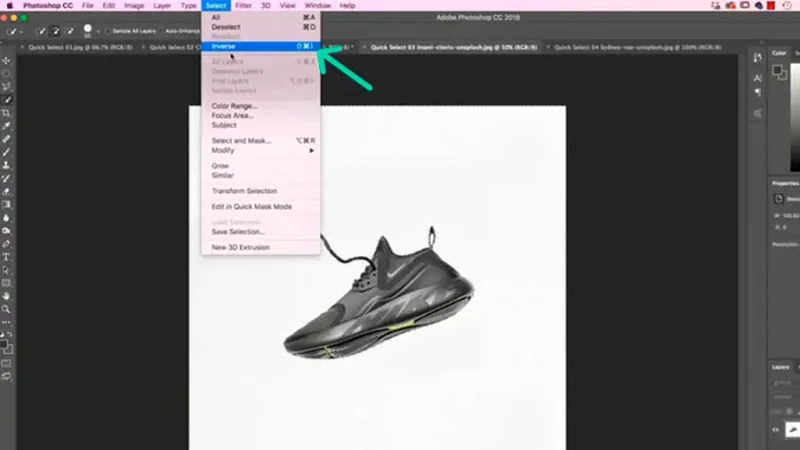800x450 pixels.
Task: Choose Subject from Select menu
Action: click(261, 125)
